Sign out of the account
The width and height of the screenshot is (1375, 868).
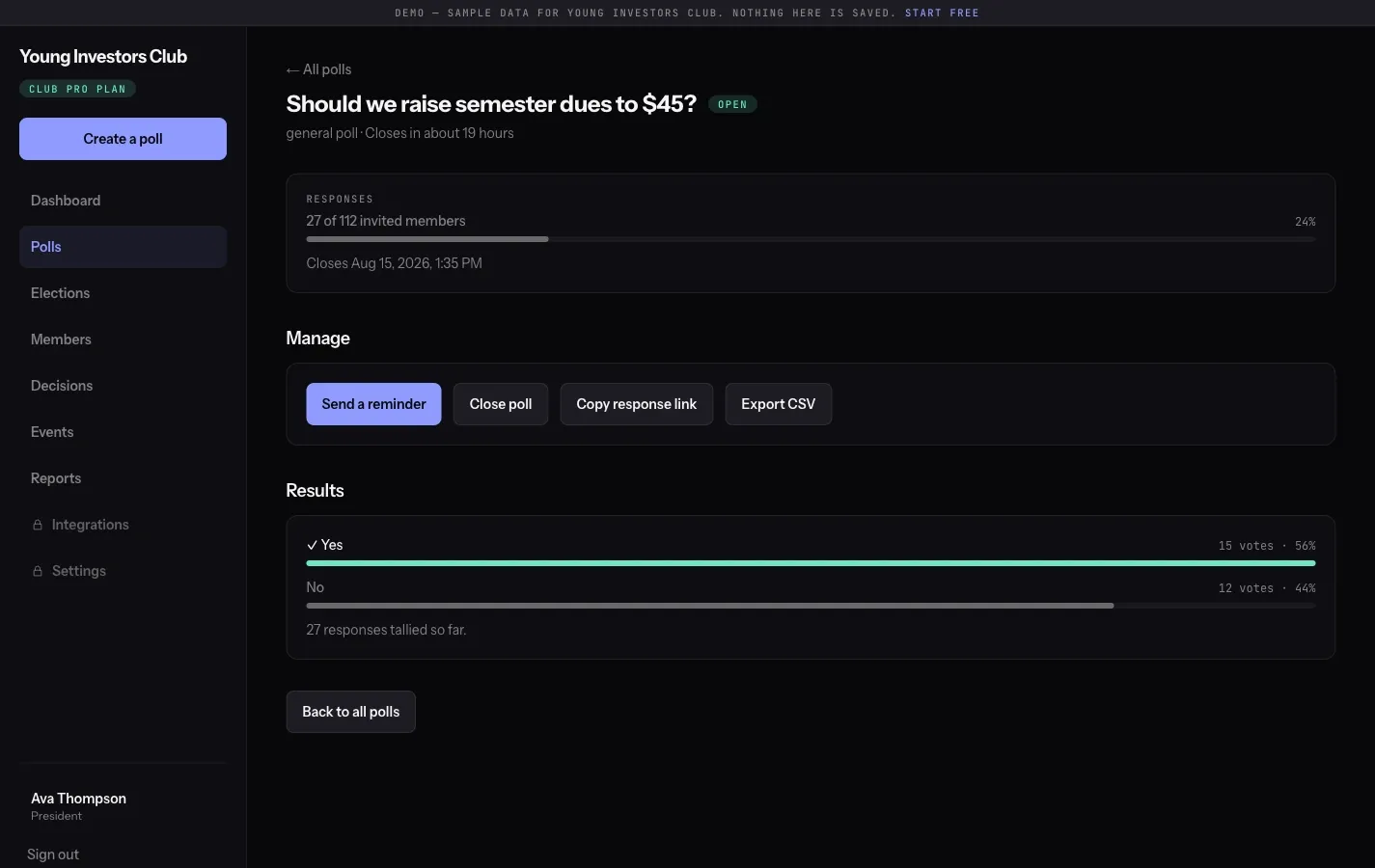pyautogui.click(x=53, y=854)
